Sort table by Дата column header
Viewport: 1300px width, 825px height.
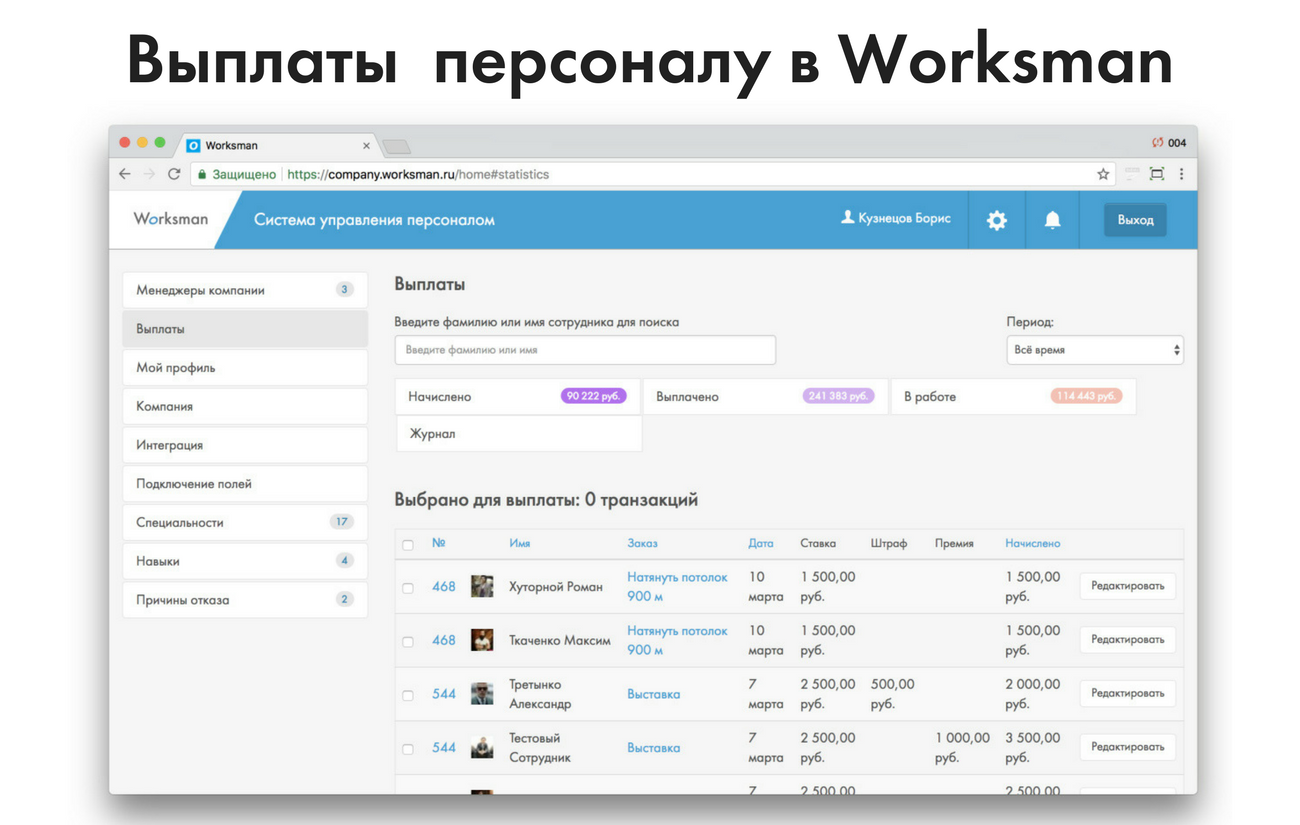click(760, 544)
